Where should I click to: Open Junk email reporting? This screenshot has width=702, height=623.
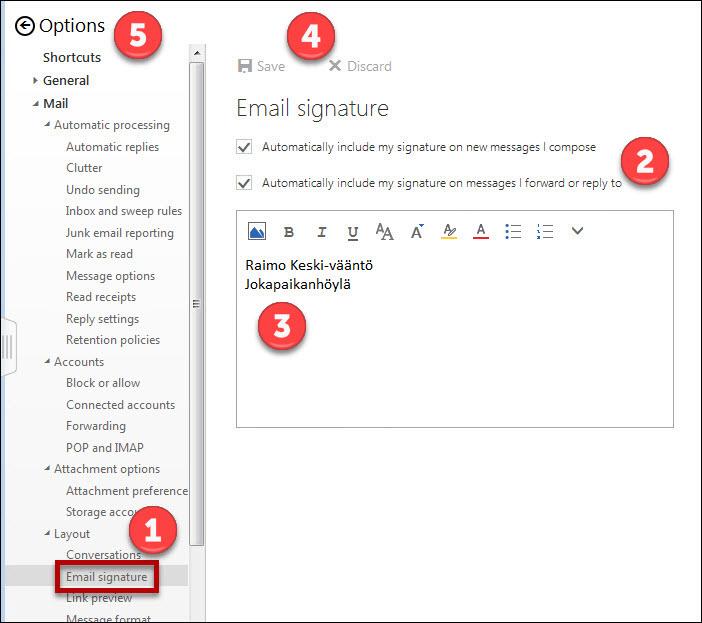(120, 233)
